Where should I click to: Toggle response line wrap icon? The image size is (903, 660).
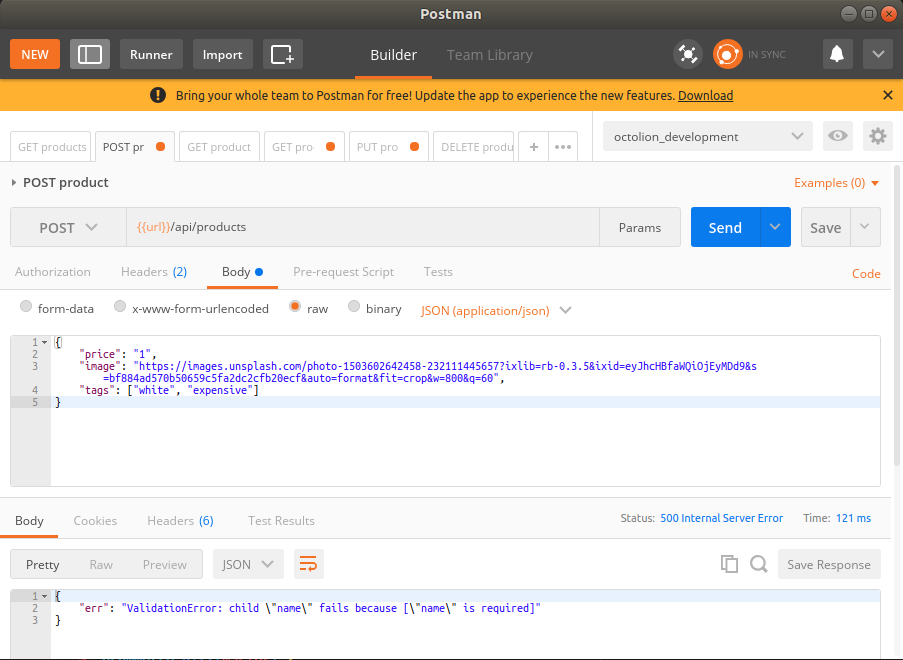click(x=309, y=564)
